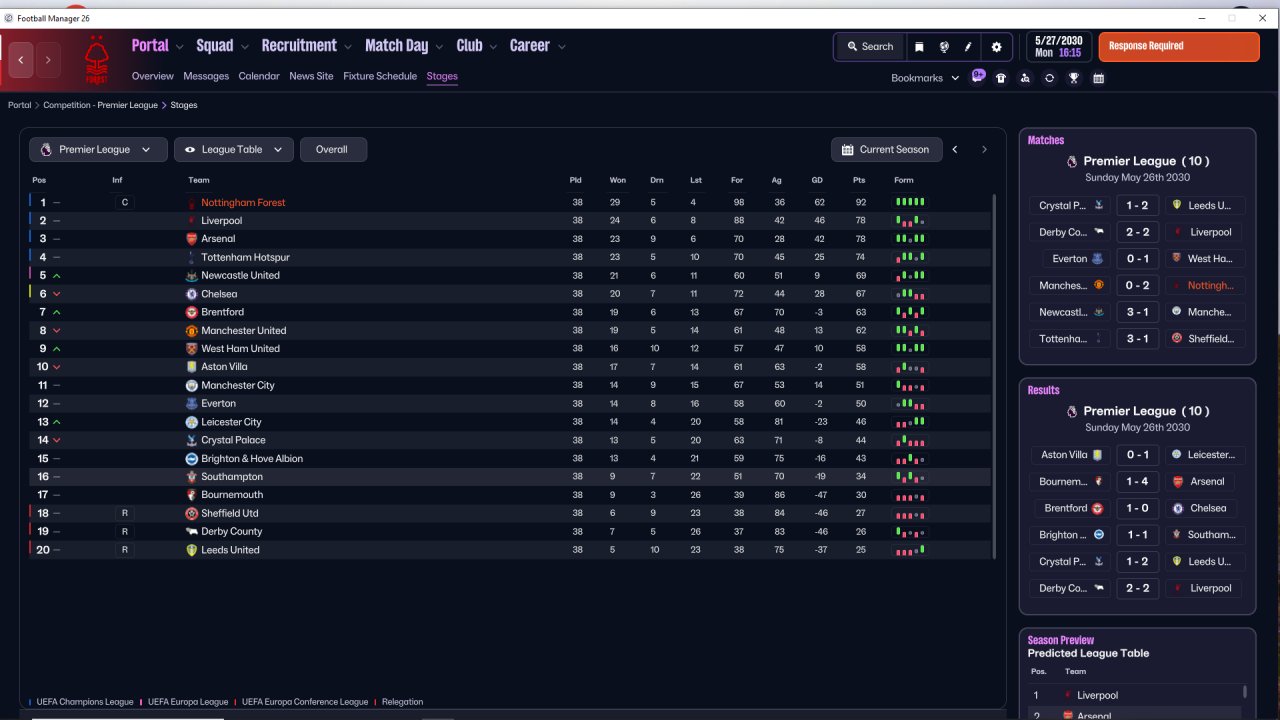
Task: Click the Overall filter button
Action: [x=333, y=150]
